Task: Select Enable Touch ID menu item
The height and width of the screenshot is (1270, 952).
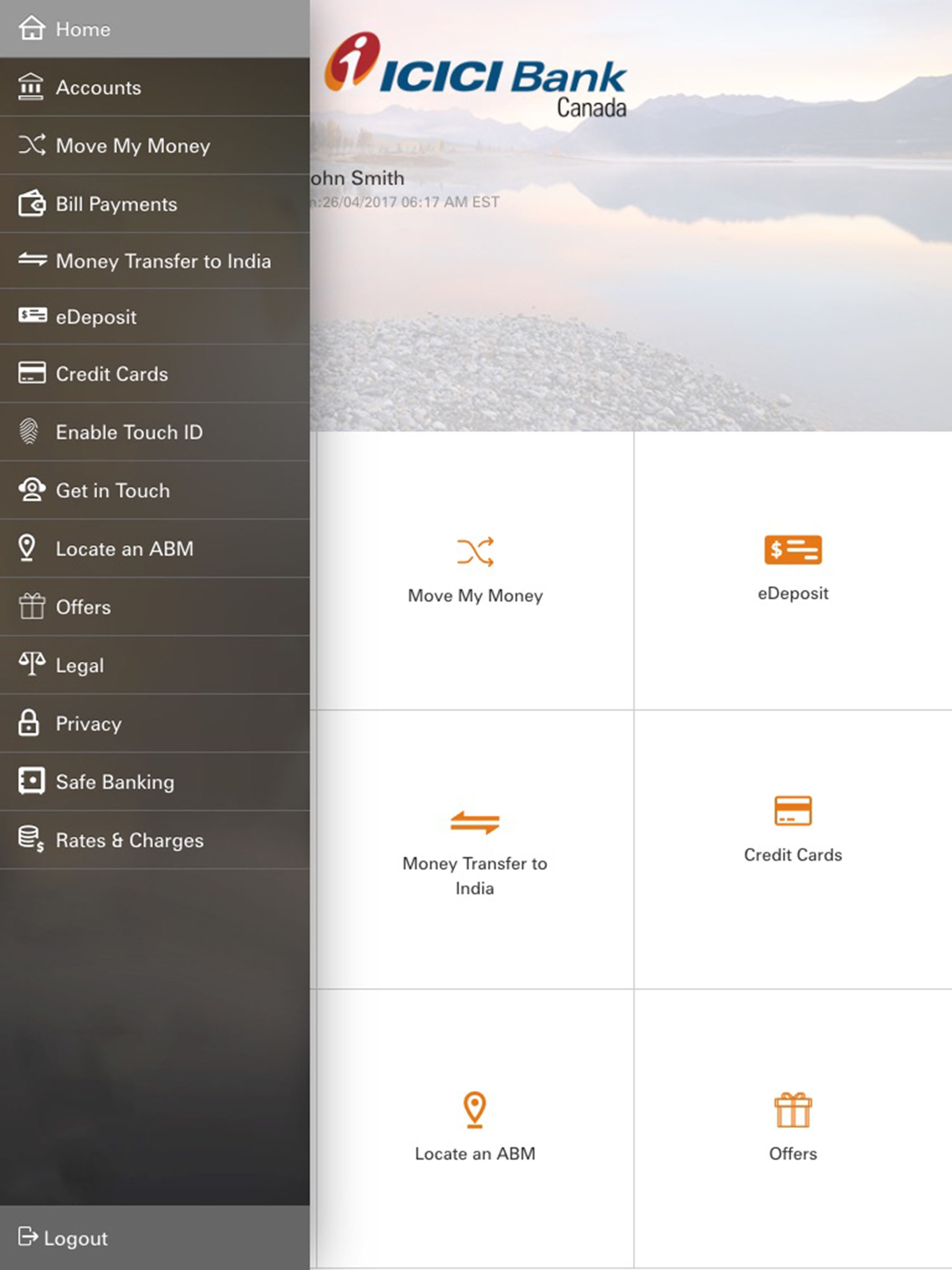Action: pyautogui.click(x=155, y=432)
